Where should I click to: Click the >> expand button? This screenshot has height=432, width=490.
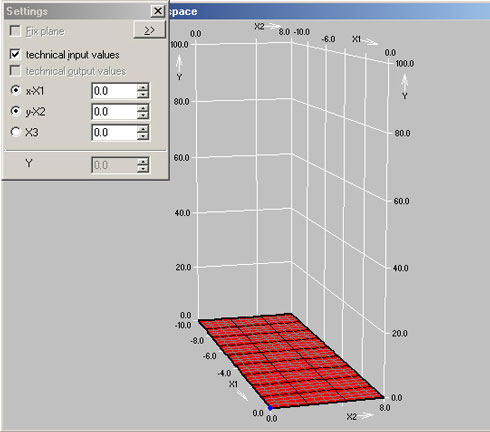click(x=149, y=30)
